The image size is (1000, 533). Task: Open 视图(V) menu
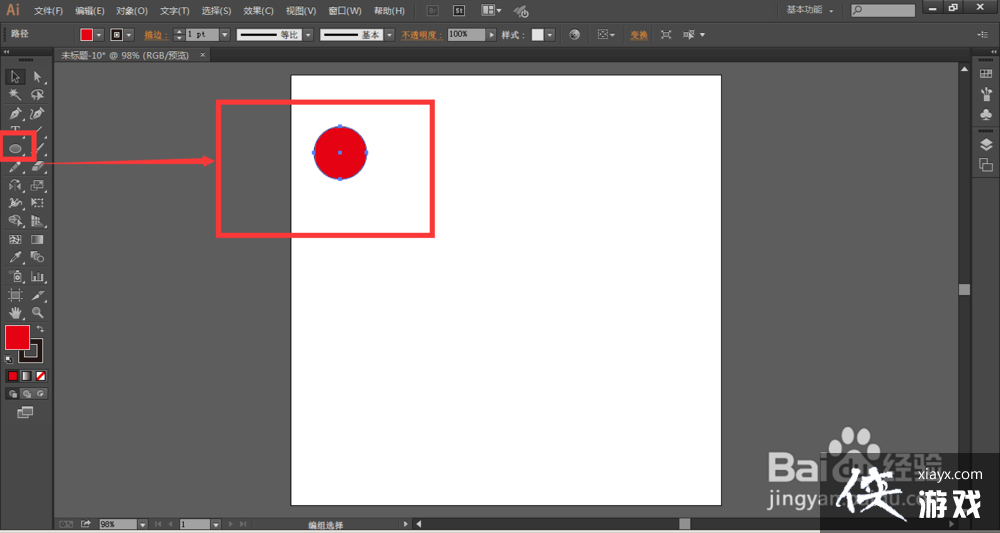click(301, 11)
